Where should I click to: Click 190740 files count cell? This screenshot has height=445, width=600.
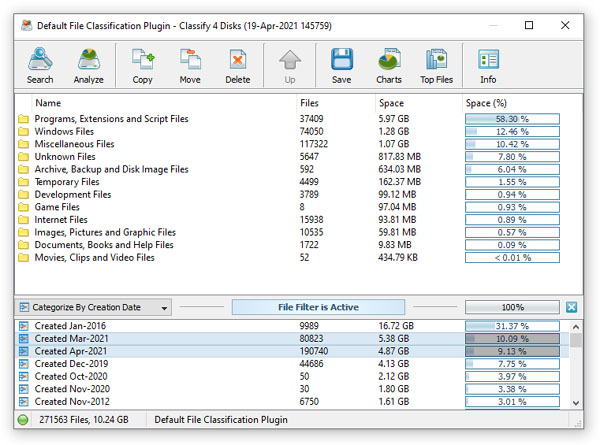pos(313,351)
